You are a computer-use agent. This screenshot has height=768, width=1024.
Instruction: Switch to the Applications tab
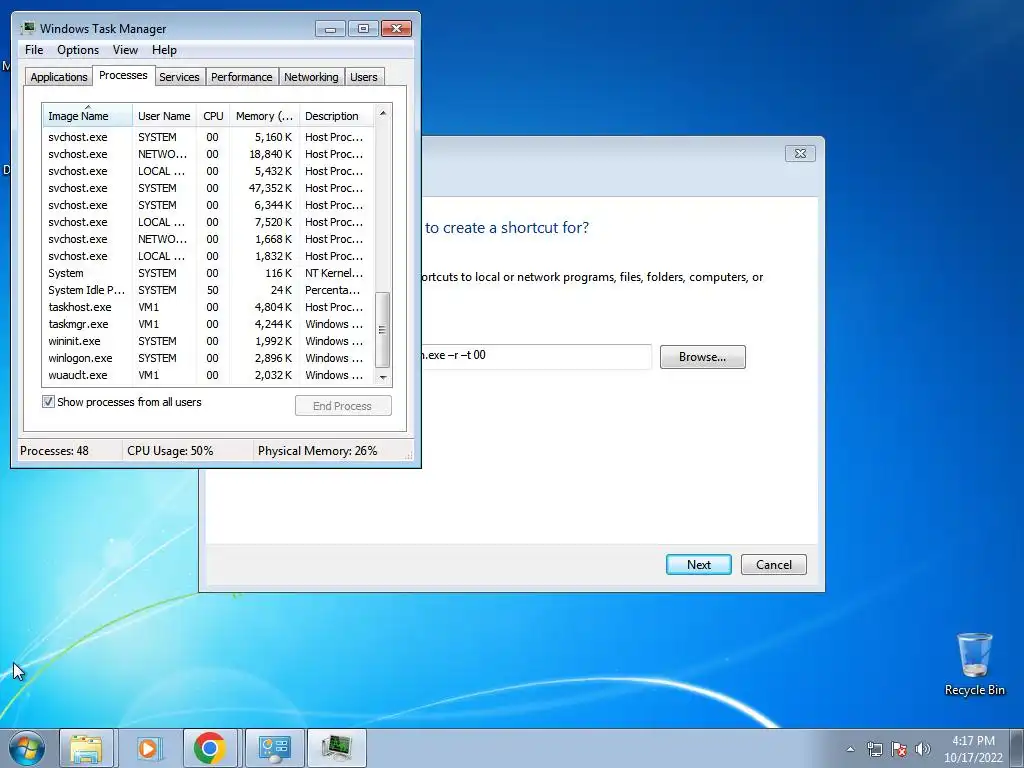[59, 77]
